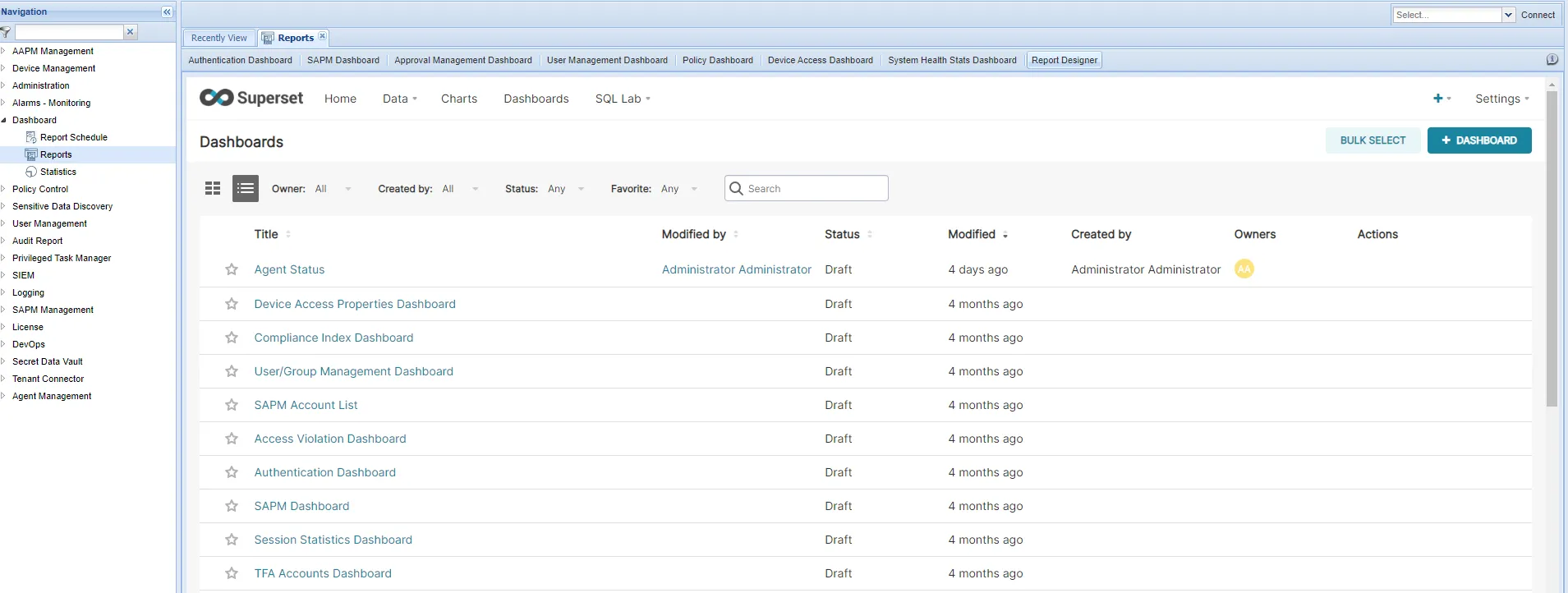Click the navigation filter funnel icon

pyautogui.click(x=6, y=32)
